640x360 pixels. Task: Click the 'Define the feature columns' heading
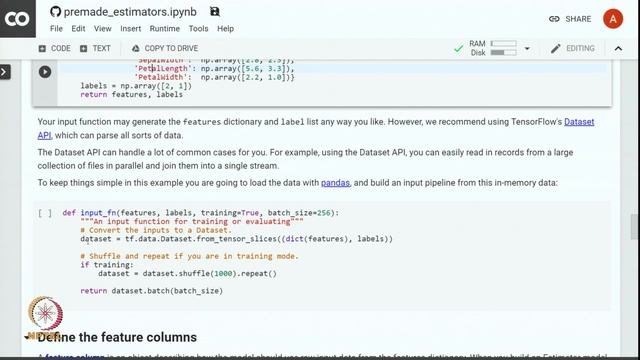pyautogui.click(x=117, y=337)
